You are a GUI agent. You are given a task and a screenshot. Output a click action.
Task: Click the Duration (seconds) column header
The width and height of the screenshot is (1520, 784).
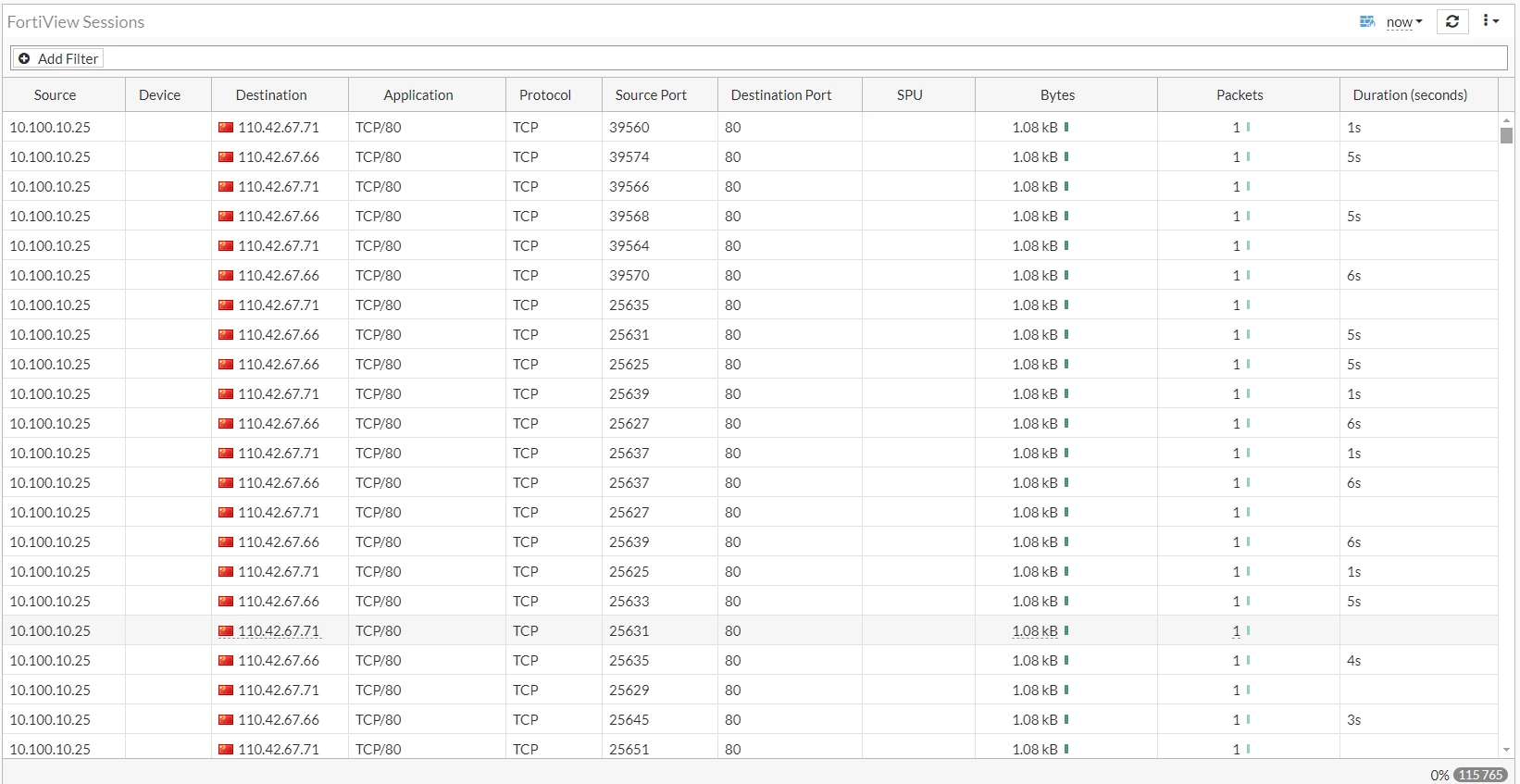pyautogui.click(x=1410, y=95)
